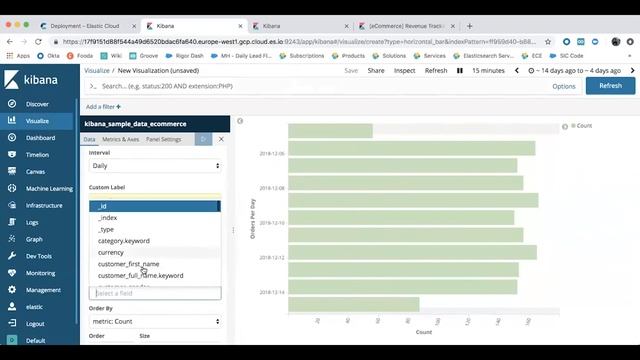This screenshot has height=360, width=640.
Task: Open the elastic user profile icon
Action: [x=12, y=307]
